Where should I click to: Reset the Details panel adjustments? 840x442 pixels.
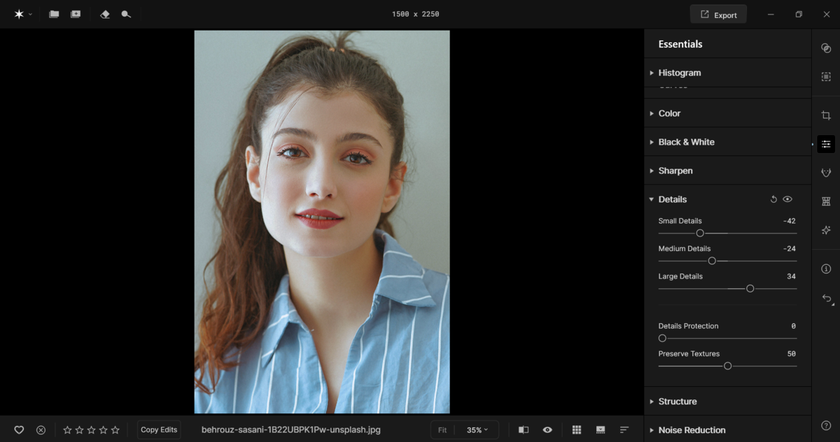point(773,200)
